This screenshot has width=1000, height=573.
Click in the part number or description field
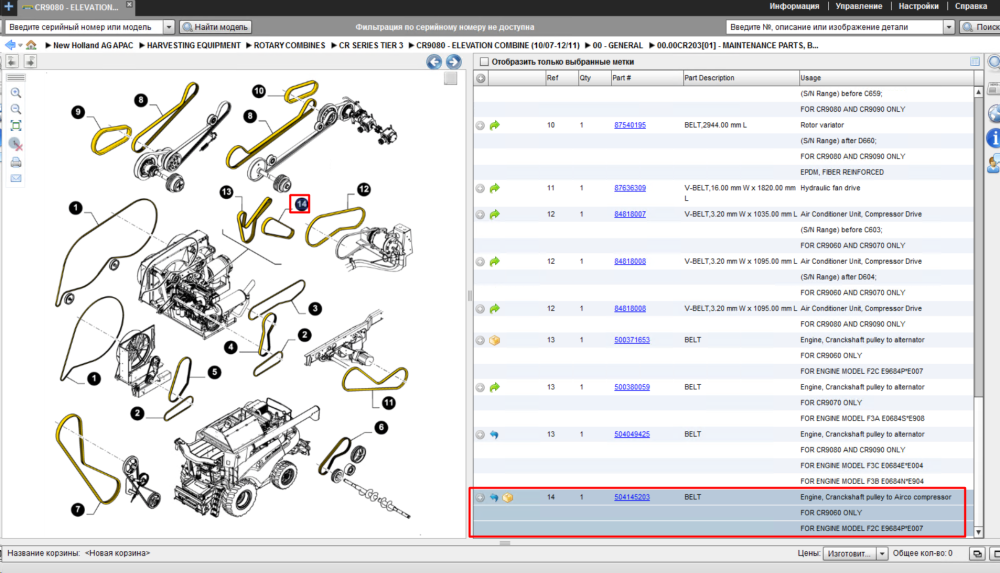tap(835, 27)
